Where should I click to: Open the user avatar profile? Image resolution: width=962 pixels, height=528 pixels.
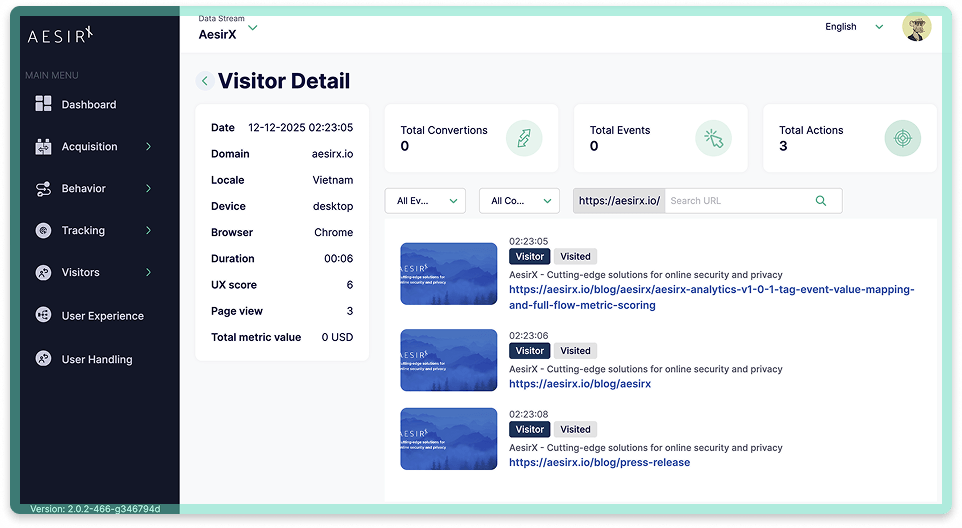pyautogui.click(x=917, y=27)
